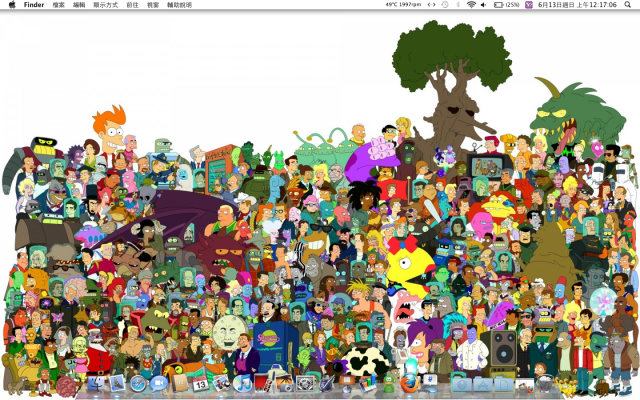Launch iChat from the Dock
Screen dimensions: 640x400
pyautogui.click(x=159, y=383)
